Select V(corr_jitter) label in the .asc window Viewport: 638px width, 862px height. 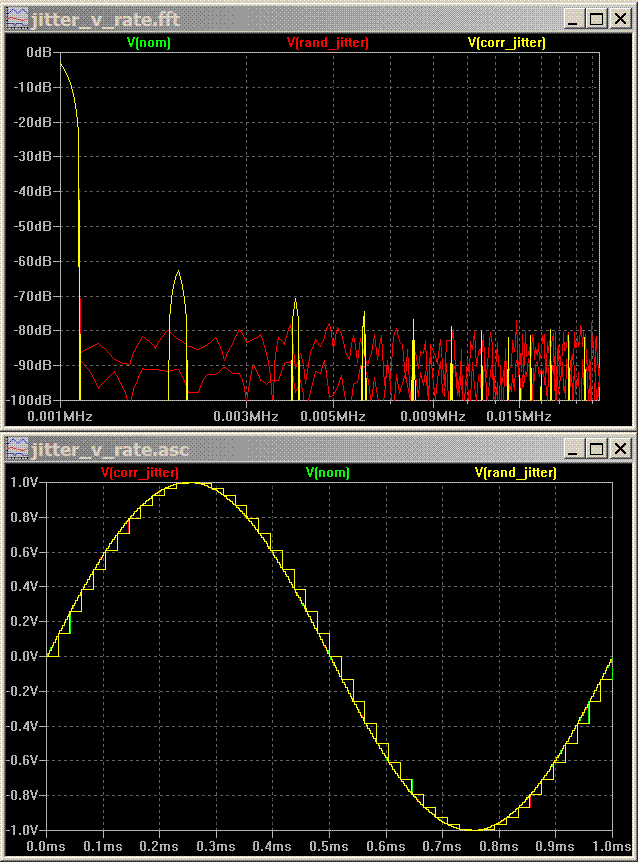tap(140, 473)
